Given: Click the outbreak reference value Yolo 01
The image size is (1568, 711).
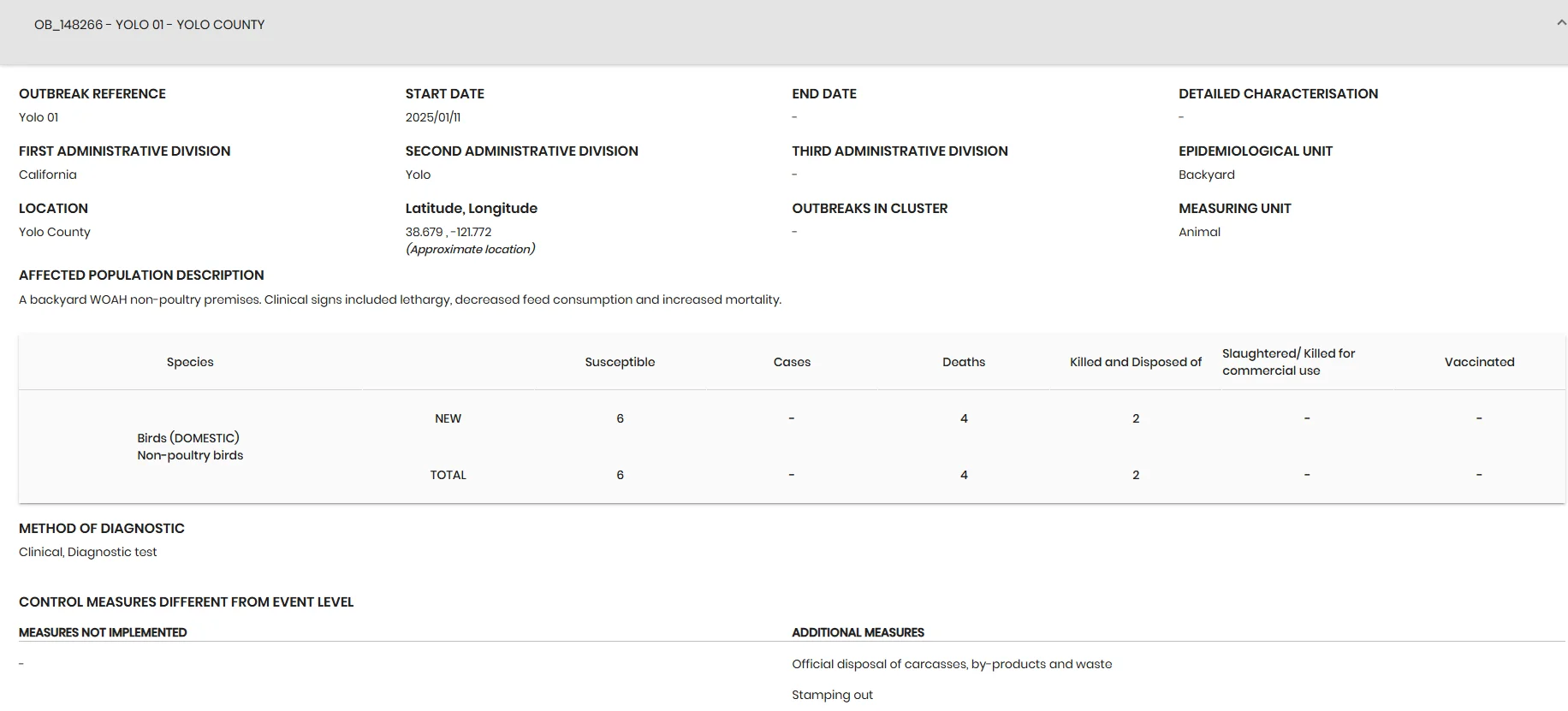Looking at the screenshot, I should [39, 117].
